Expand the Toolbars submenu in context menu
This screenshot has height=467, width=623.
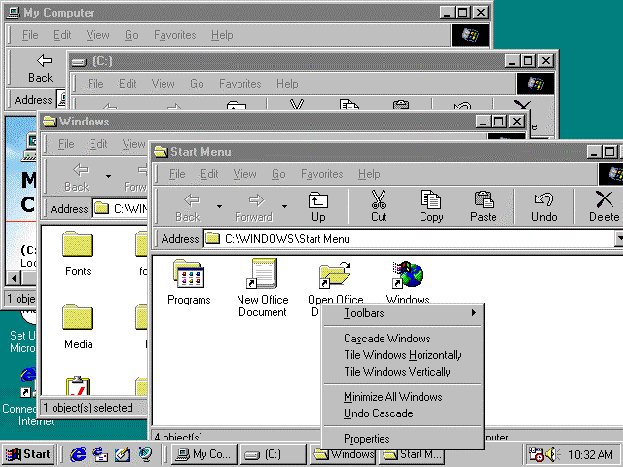pyautogui.click(x=402, y=313)
